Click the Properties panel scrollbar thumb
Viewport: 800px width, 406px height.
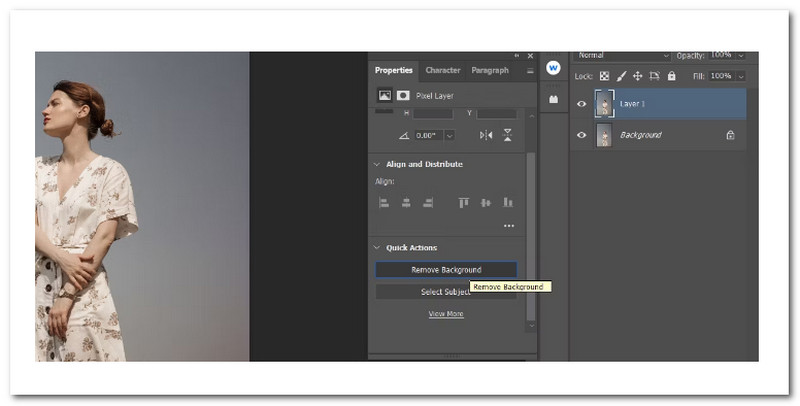pos(531,235)
